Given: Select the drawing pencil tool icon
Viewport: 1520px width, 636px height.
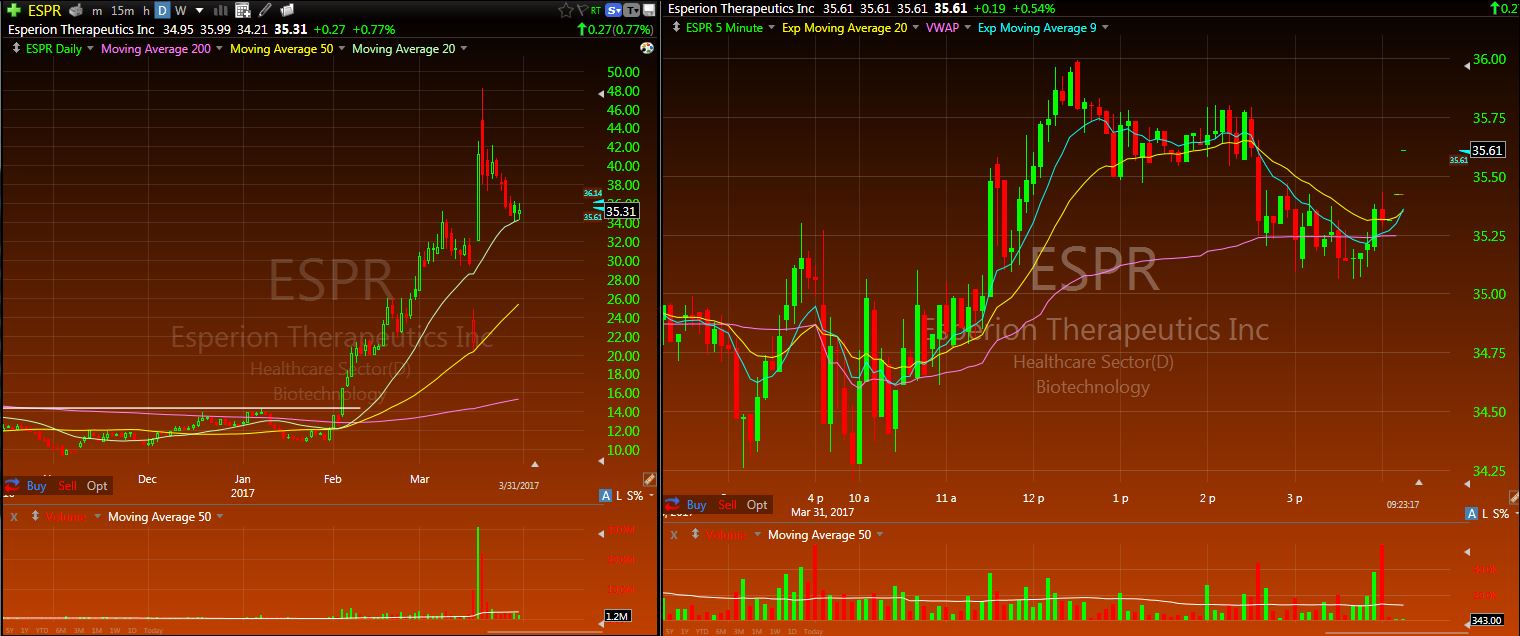Looking at the screenshot, I should coord(265,10).
